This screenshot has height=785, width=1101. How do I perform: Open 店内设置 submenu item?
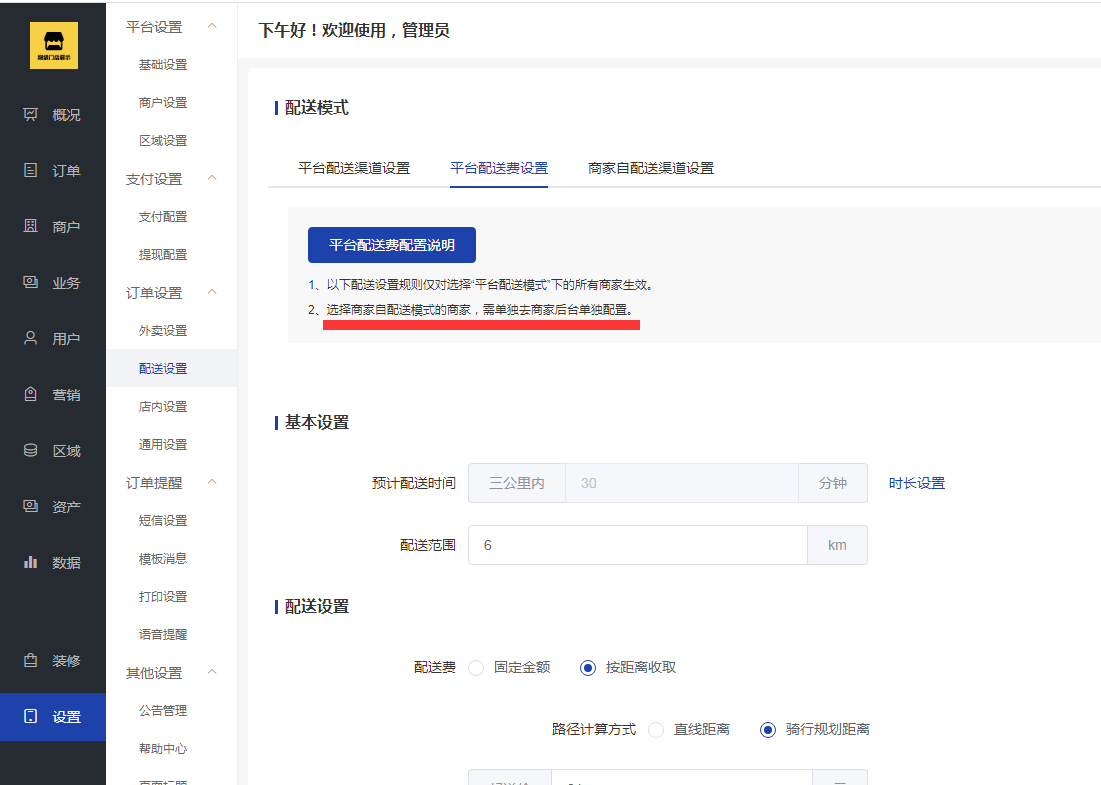click(163, 407)
